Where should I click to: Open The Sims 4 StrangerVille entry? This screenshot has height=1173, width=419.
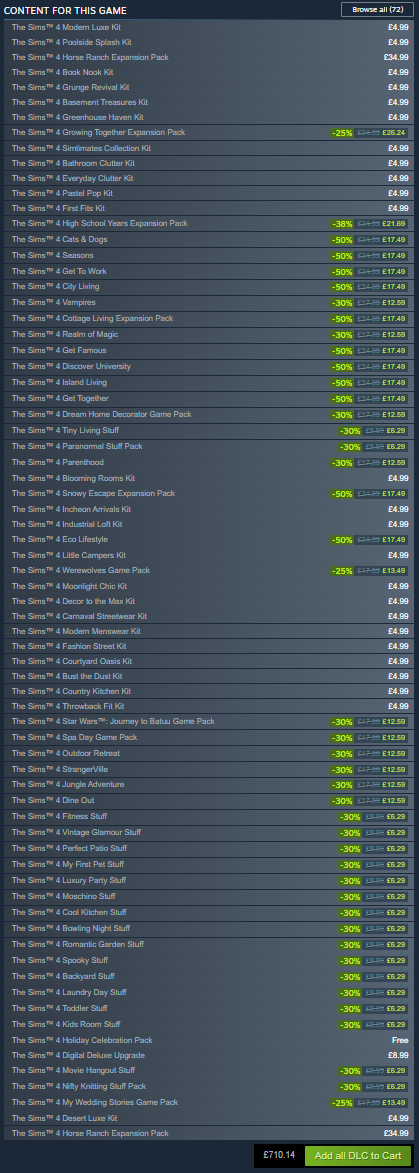(210, 769)
